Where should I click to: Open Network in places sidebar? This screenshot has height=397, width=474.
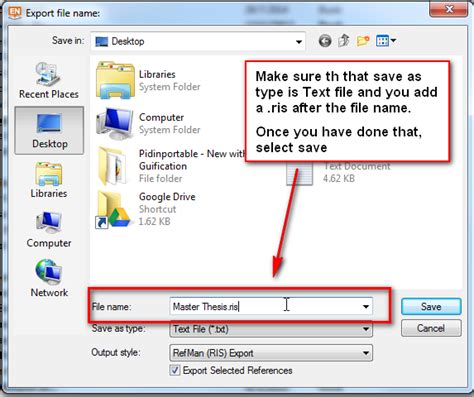point(49,278)
